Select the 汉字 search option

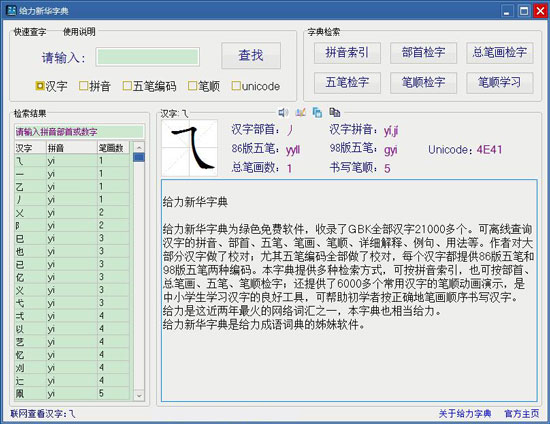51,86
